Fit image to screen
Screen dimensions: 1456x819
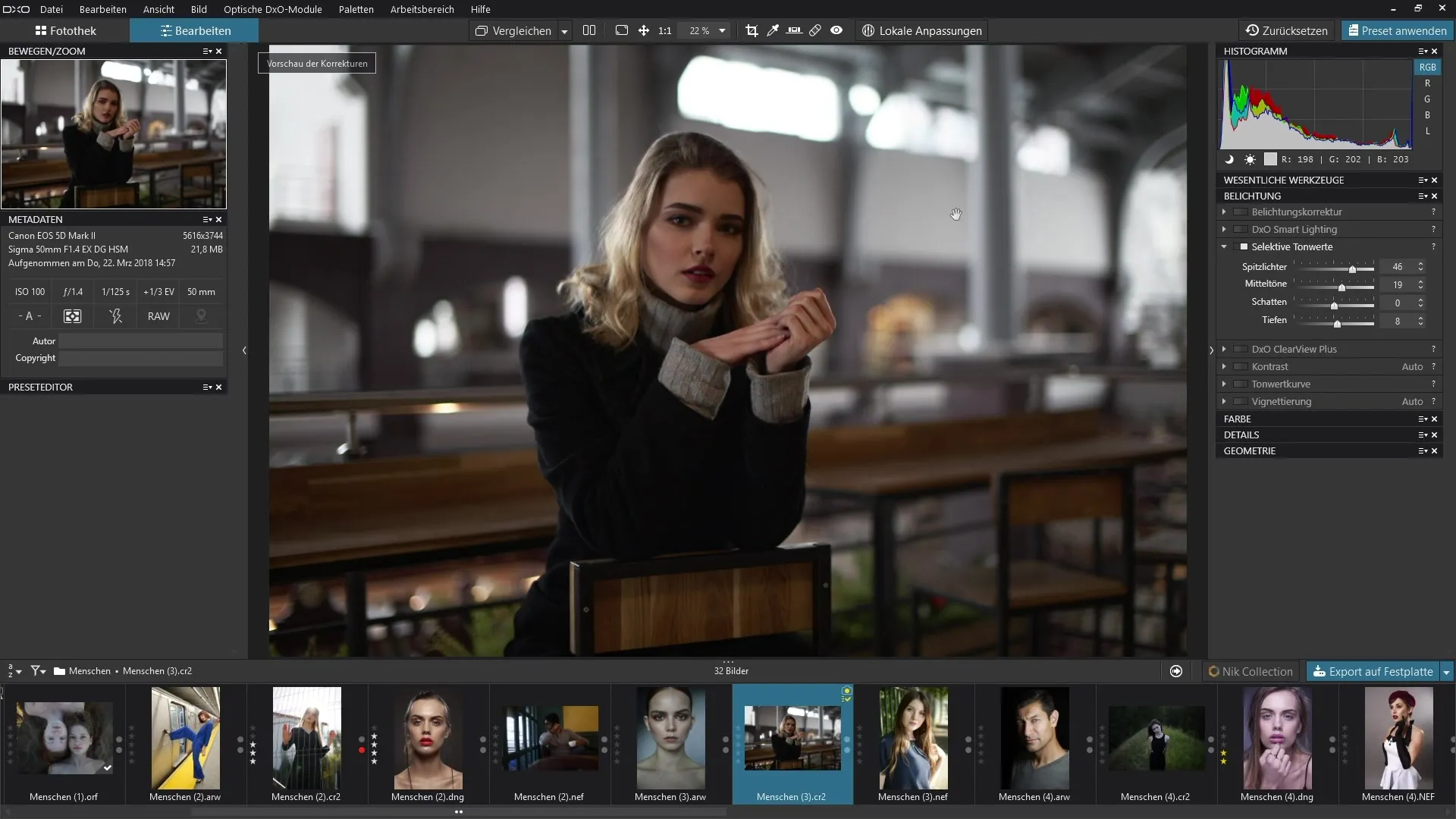622,30
